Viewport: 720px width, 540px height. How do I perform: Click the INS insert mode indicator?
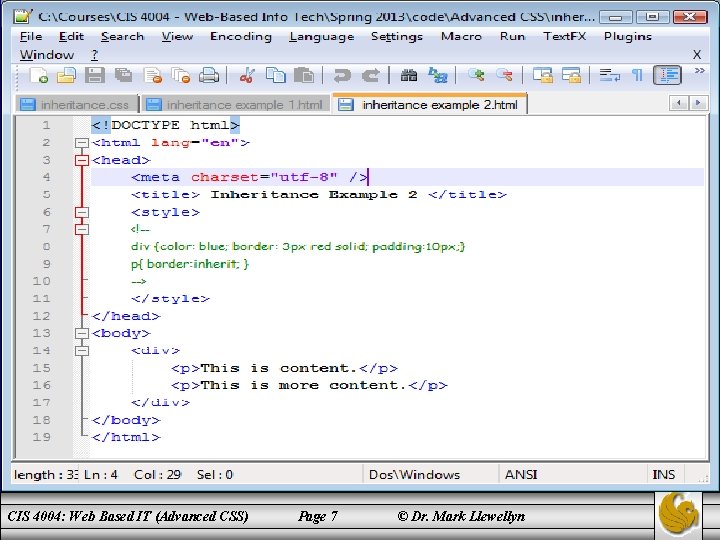pos(664,474)
